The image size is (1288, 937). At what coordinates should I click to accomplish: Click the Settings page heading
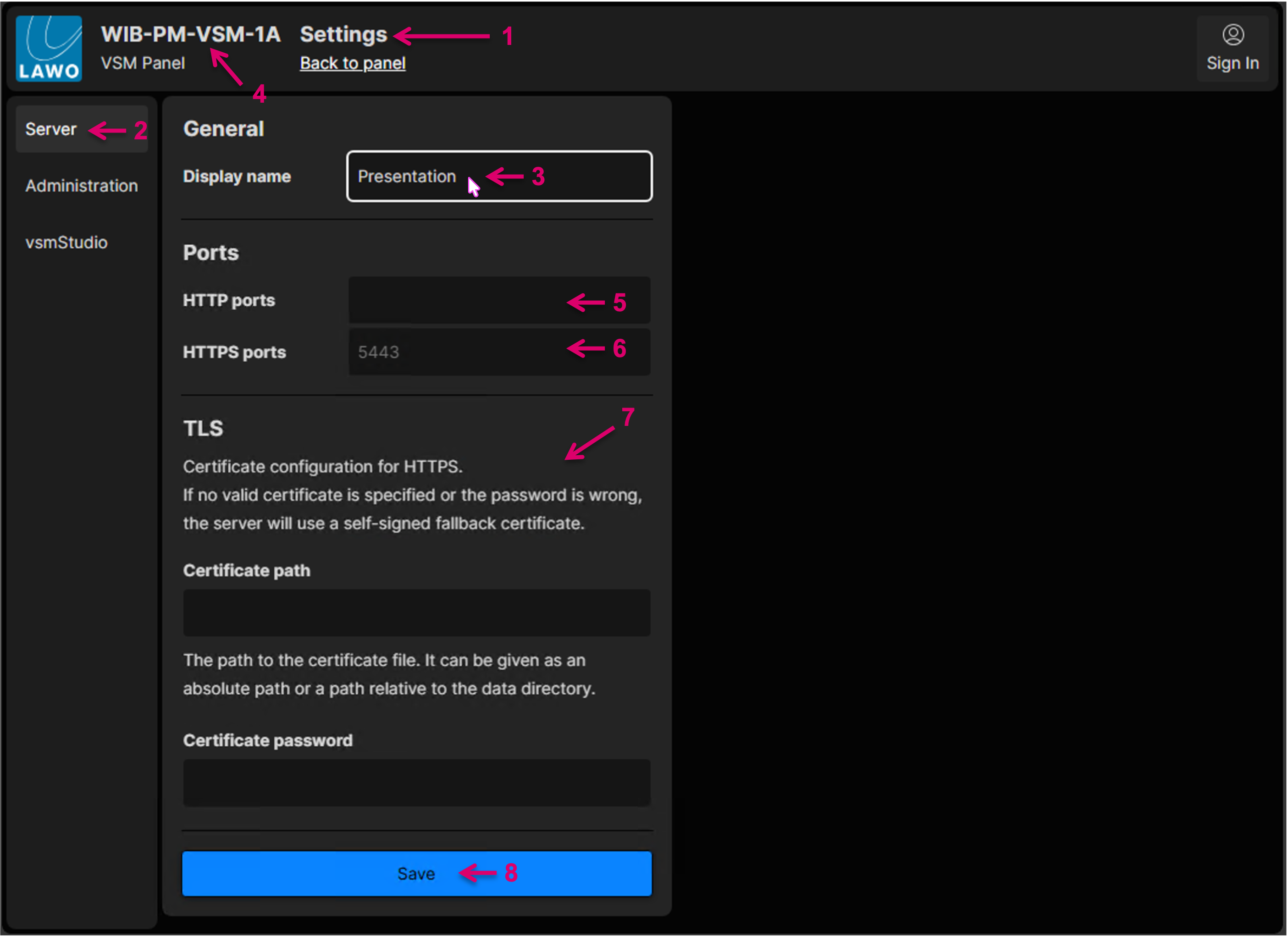tap(343, 35)
